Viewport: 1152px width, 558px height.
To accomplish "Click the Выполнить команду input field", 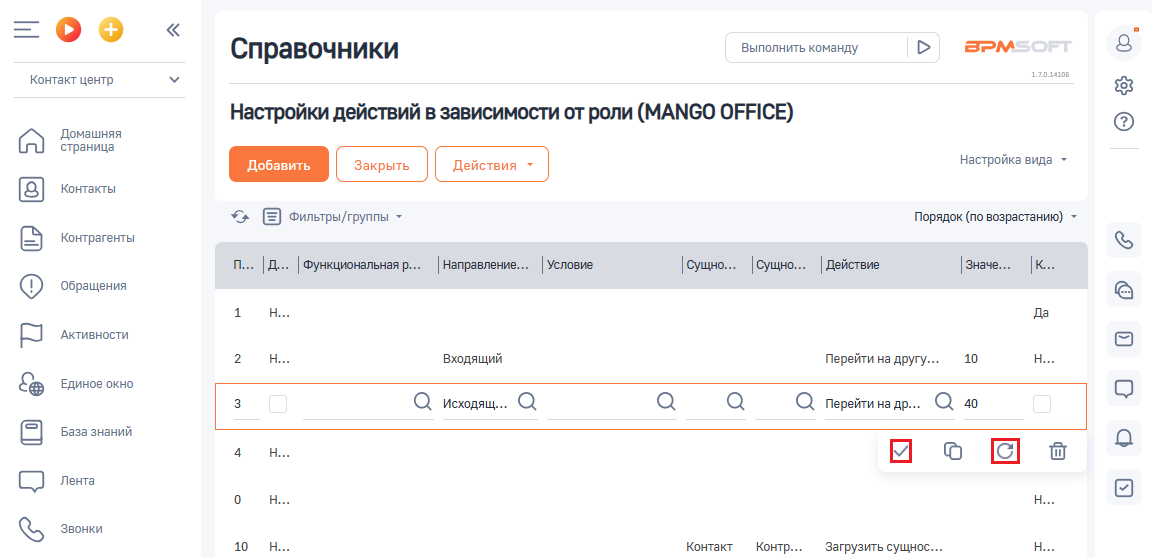I will pos(816,48).
